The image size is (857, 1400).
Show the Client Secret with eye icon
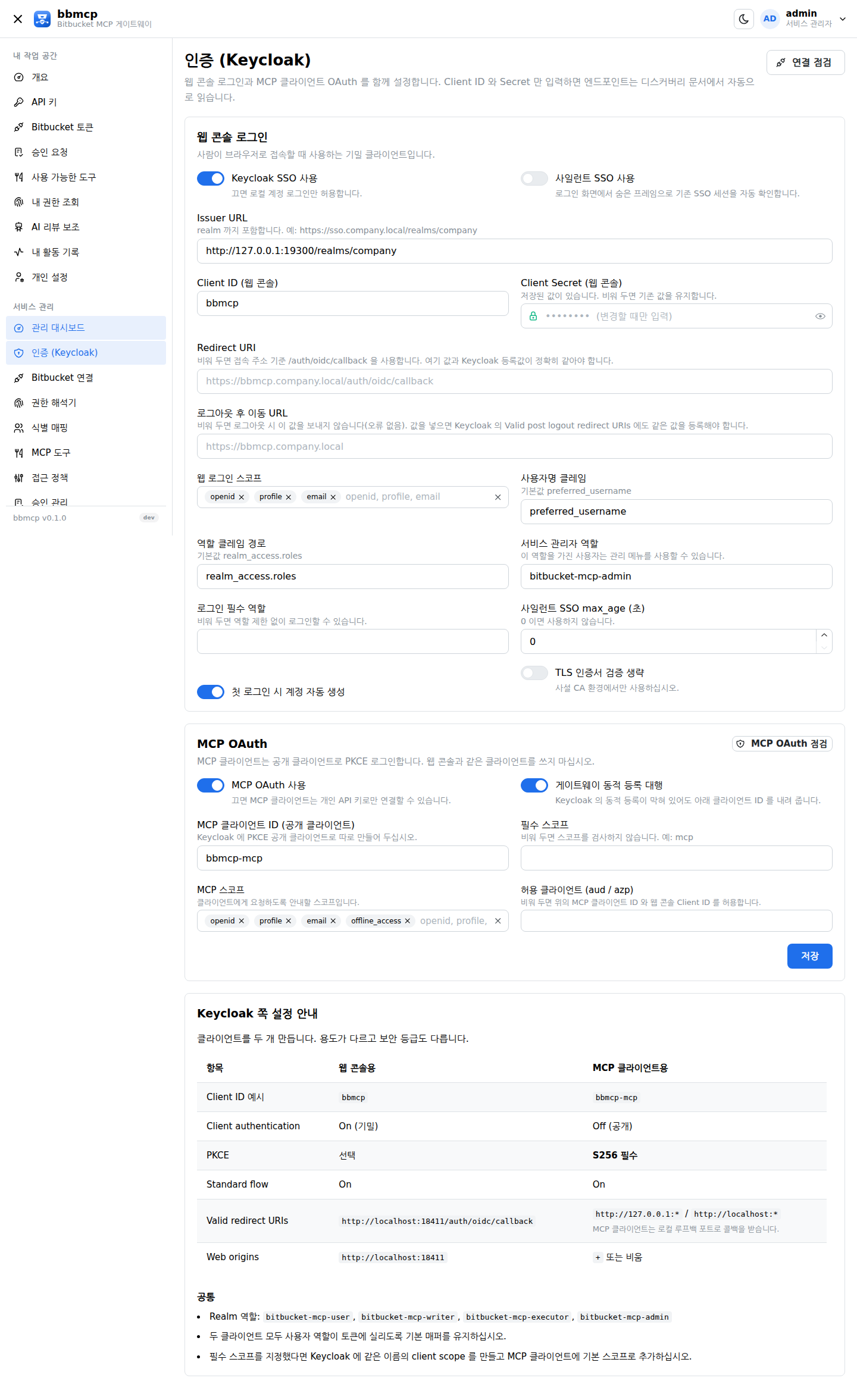(x=820, y=317)
